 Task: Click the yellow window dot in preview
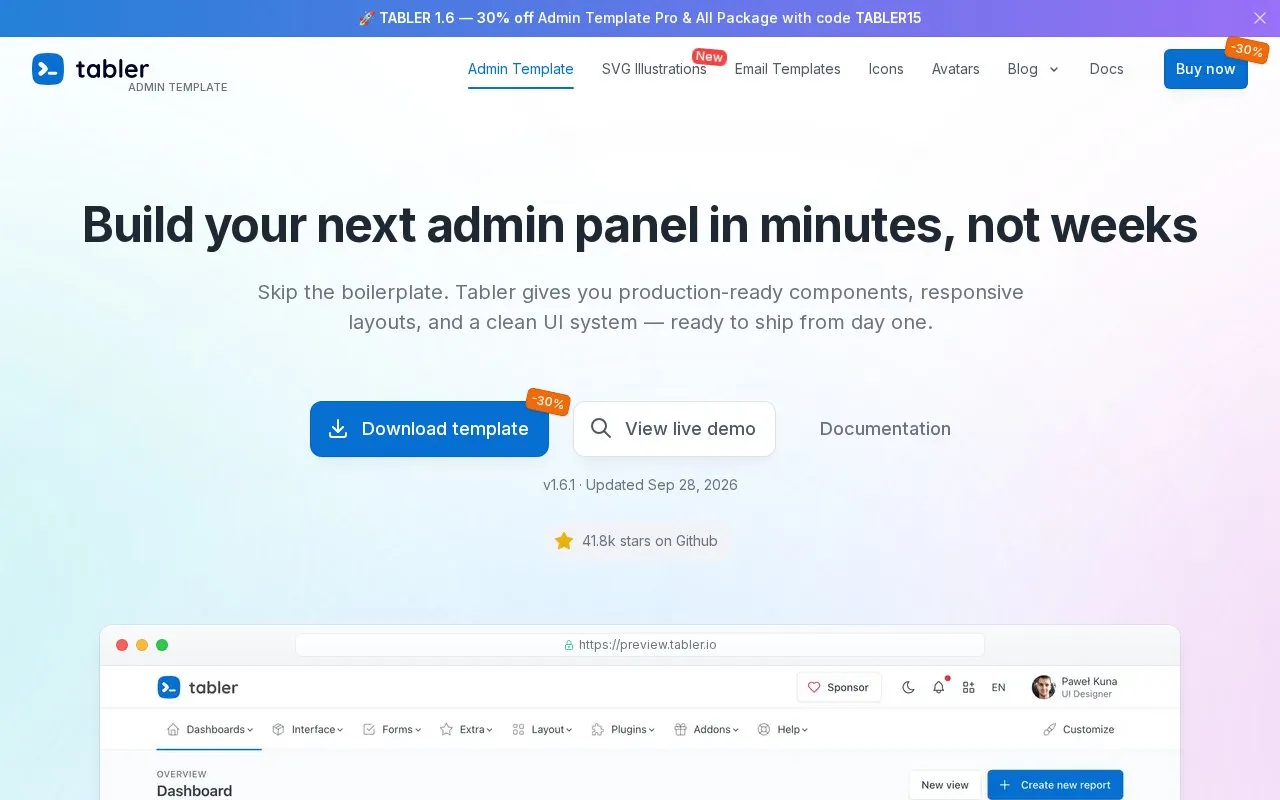coord(142,645)
